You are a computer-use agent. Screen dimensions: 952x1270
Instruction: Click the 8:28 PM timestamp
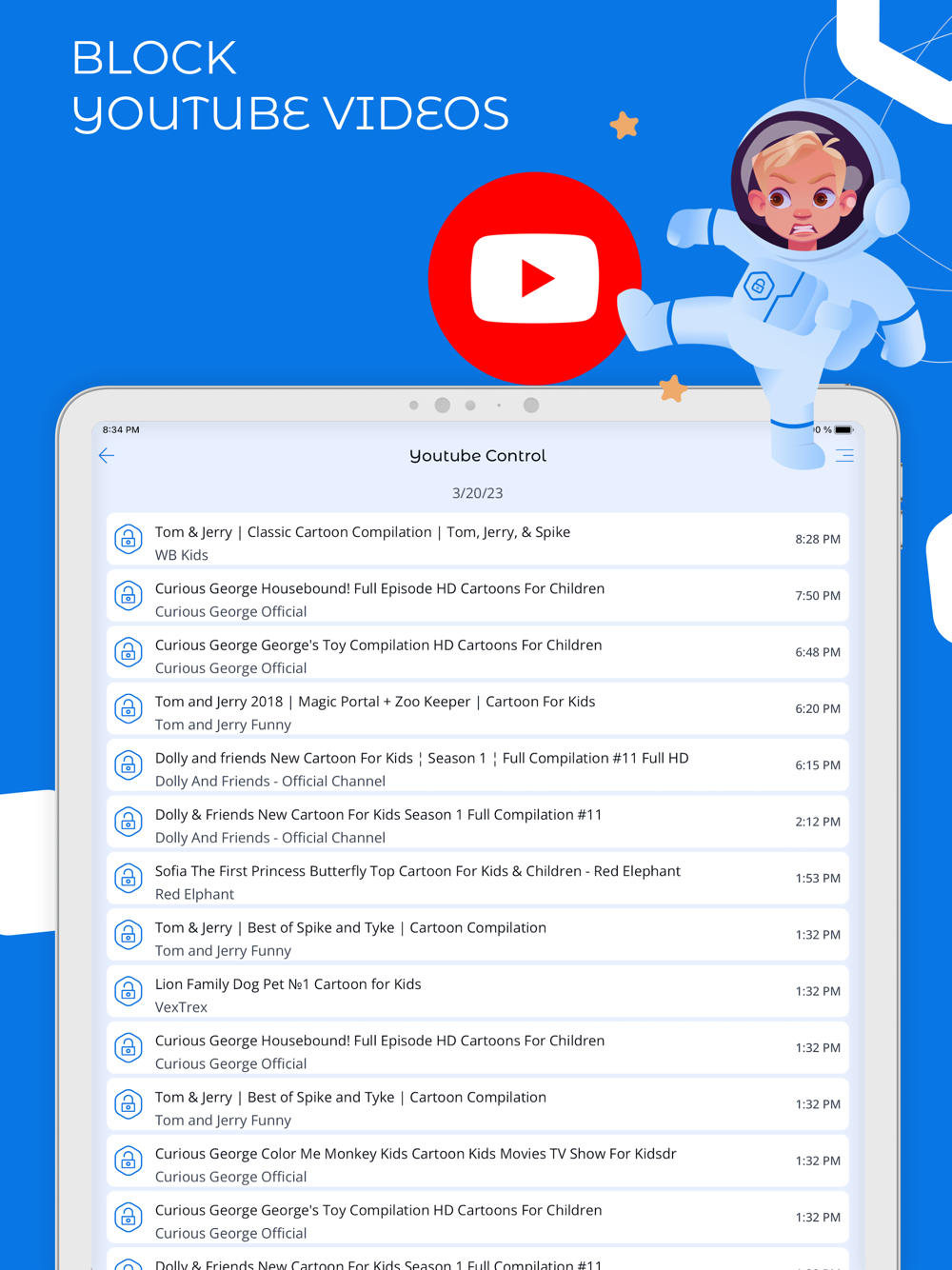coord(818,539)
